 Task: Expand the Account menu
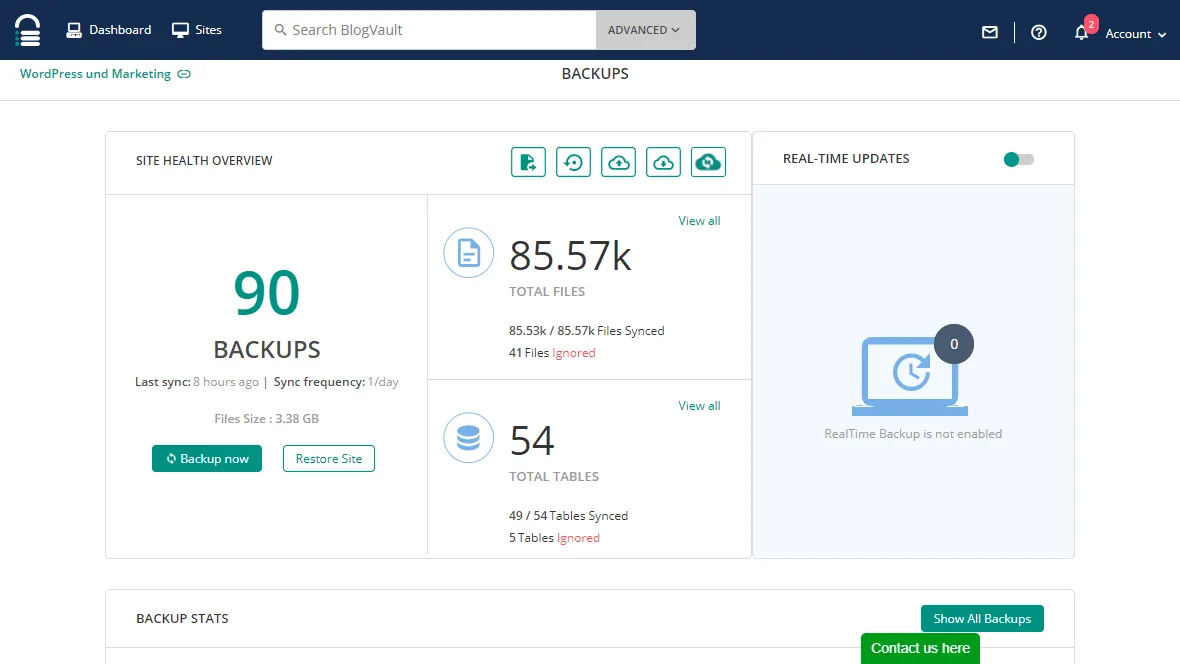tap(1136, 34)
